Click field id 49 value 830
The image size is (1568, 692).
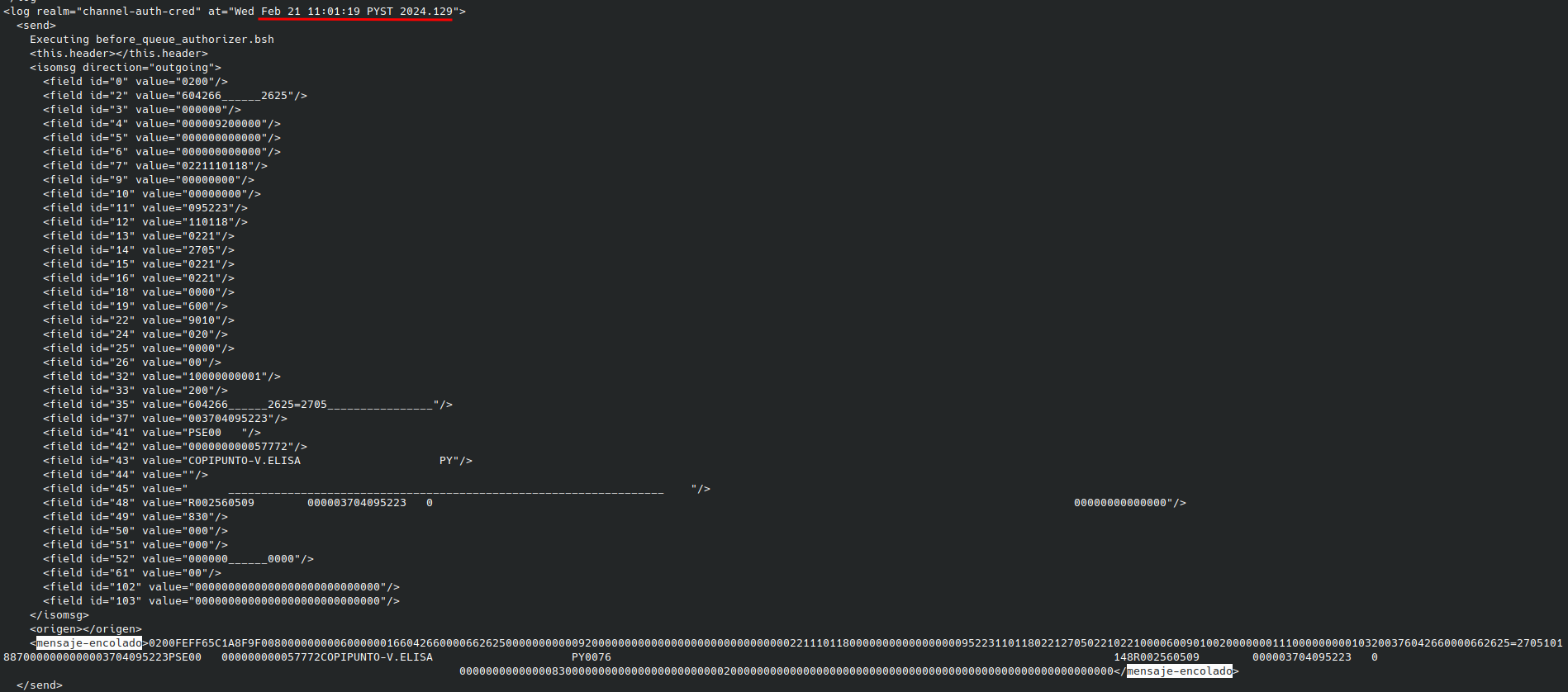[135, 517]
